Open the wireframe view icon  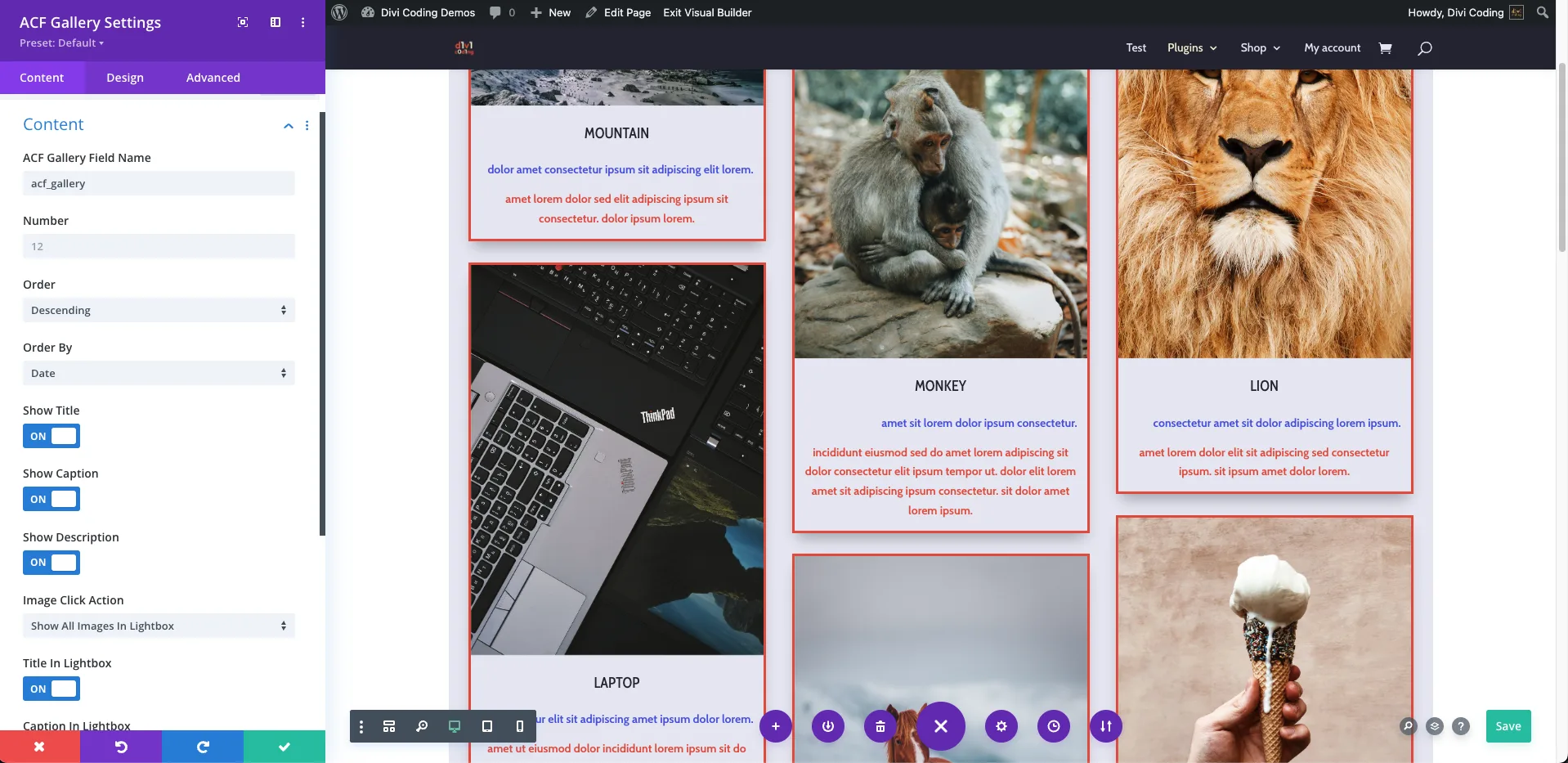tap(388, 726)
